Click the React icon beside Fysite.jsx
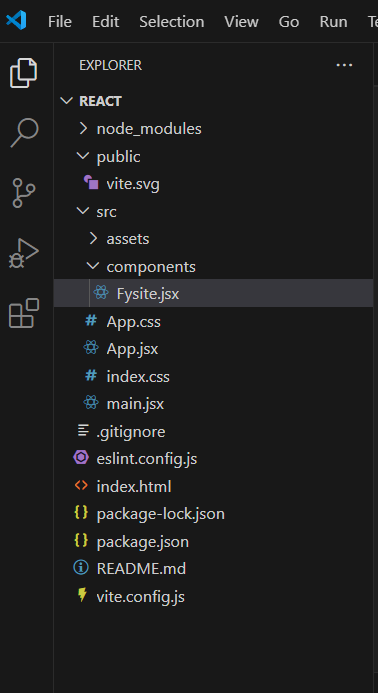This screenshot has width=378, height=693. (x=101, y=293)
